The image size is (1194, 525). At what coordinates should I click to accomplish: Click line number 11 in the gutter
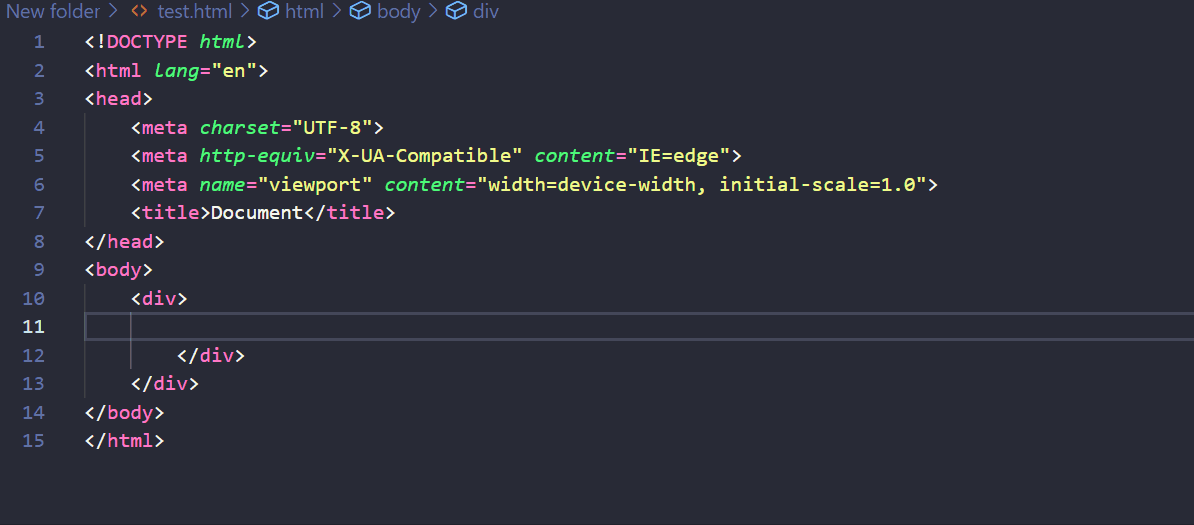coord(34,327)
